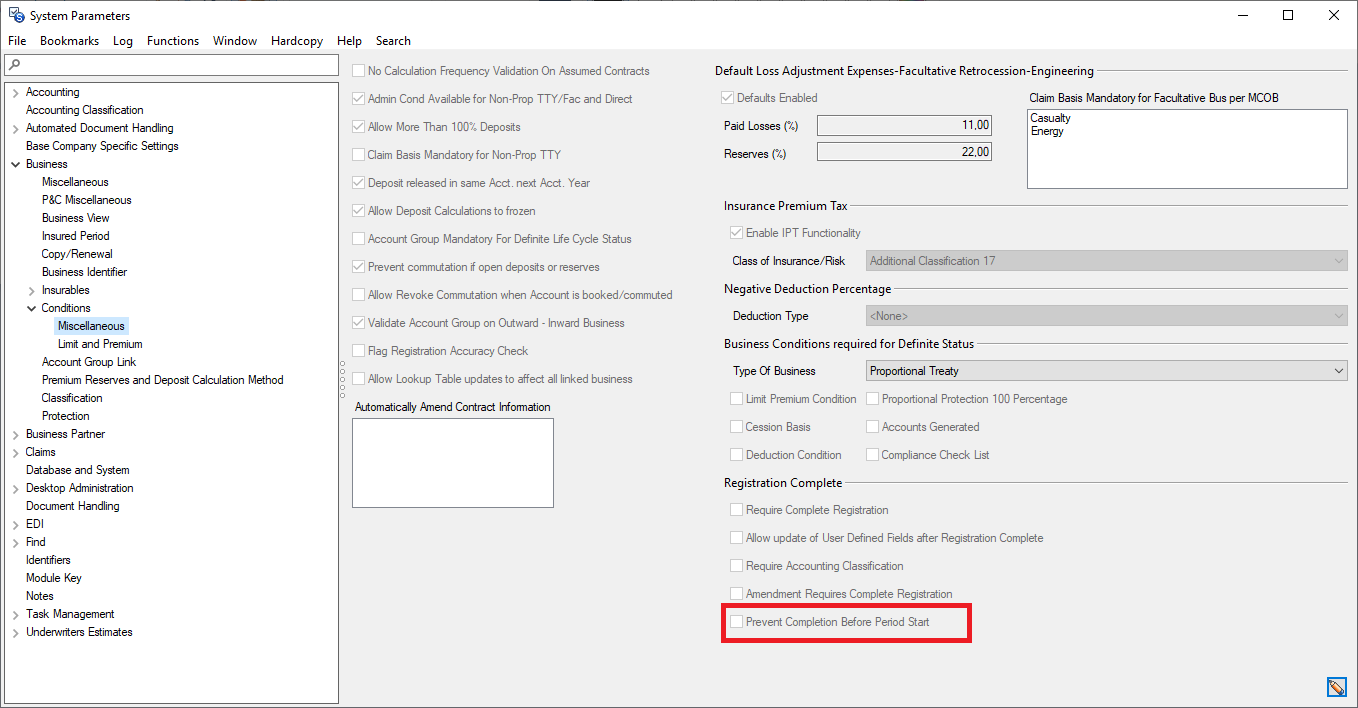Collapse the Conditions tree node
The image size is (1358, 708).
(x=31, y=308)
